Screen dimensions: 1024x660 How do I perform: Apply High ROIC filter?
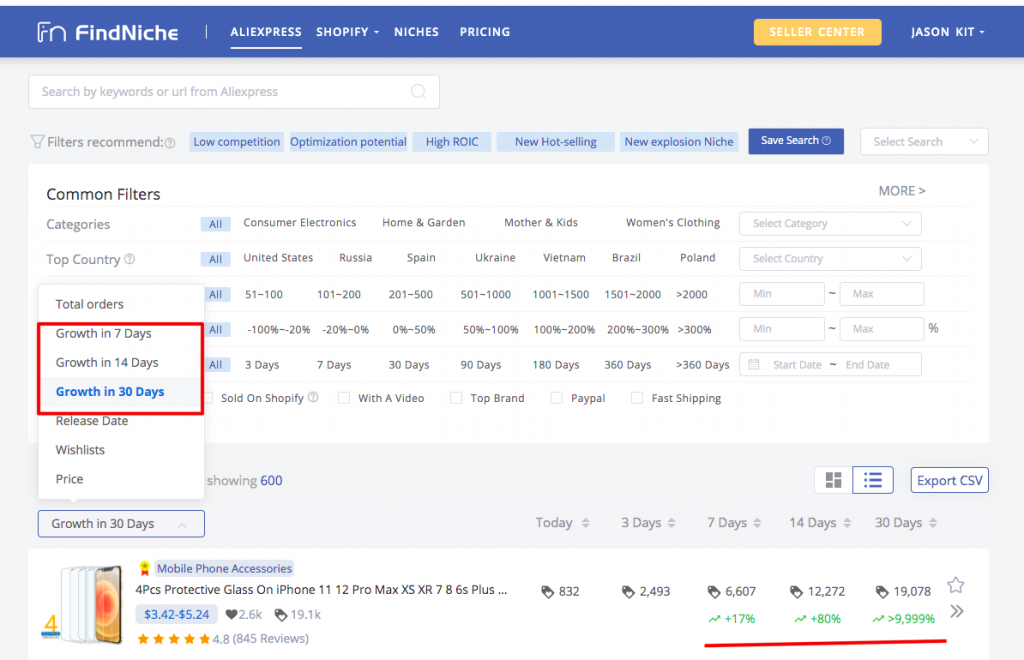coord(452,142)
